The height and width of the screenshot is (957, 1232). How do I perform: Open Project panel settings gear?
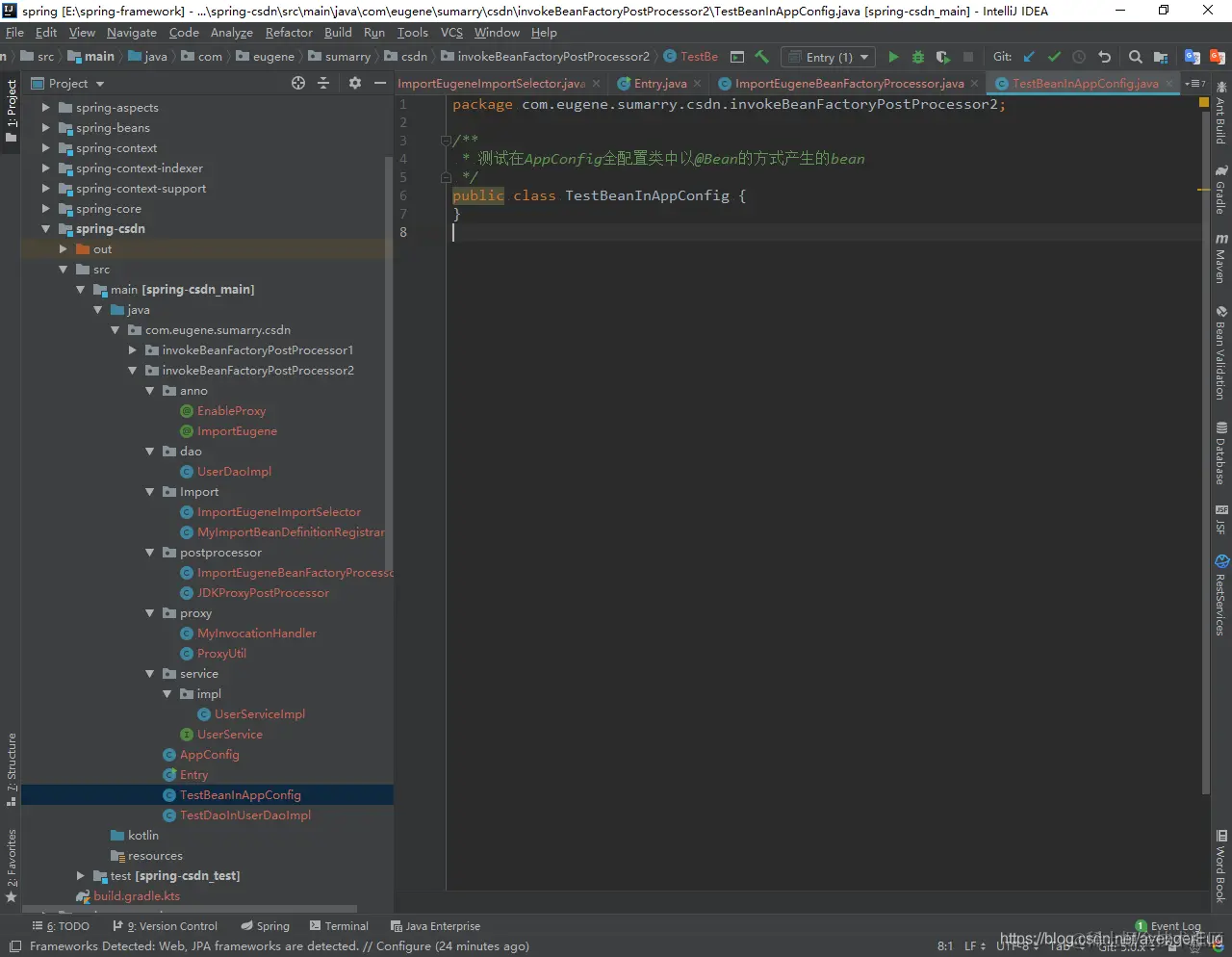click(x=354, y=84)
